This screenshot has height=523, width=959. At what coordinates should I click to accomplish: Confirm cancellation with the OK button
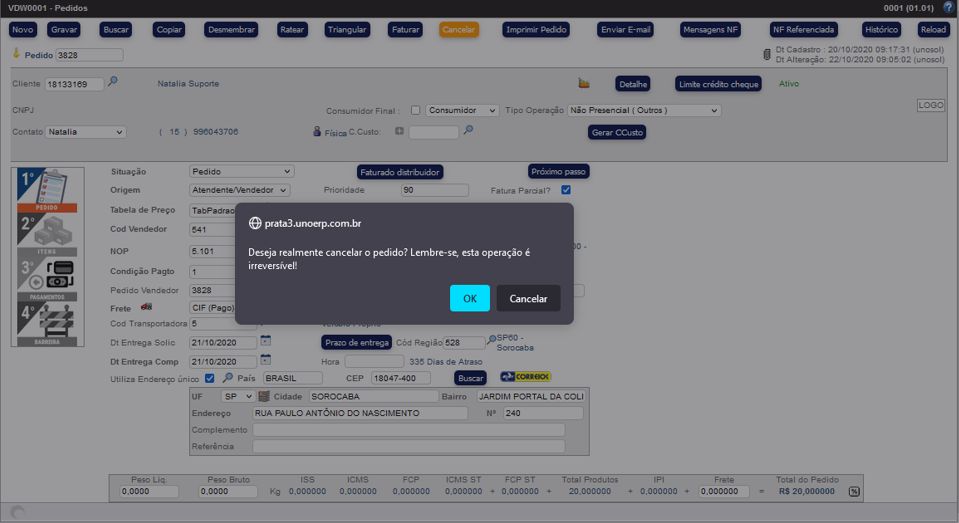pyautogui.click(x=469, y=298)
